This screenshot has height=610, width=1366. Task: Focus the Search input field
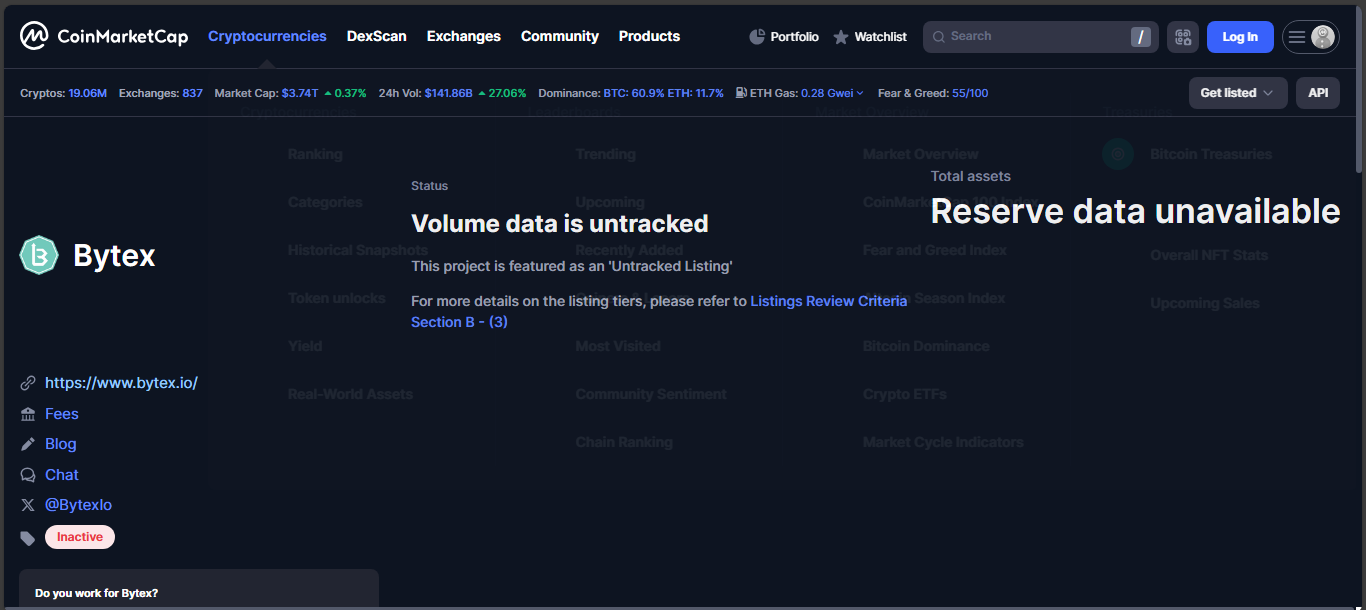(x=1041, y=37)
